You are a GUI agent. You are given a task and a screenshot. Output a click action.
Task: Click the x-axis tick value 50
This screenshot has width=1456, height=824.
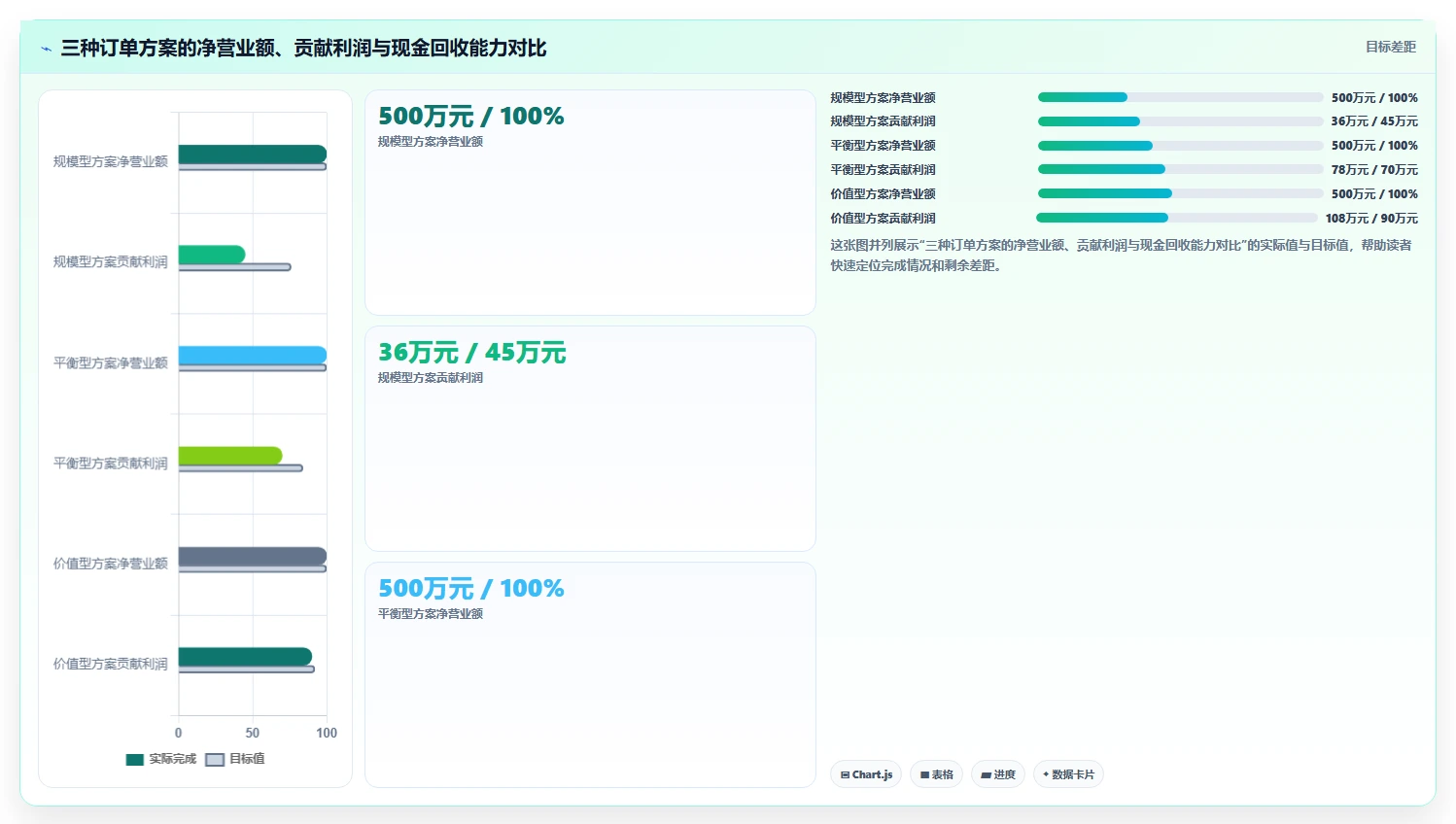point(253,733)
